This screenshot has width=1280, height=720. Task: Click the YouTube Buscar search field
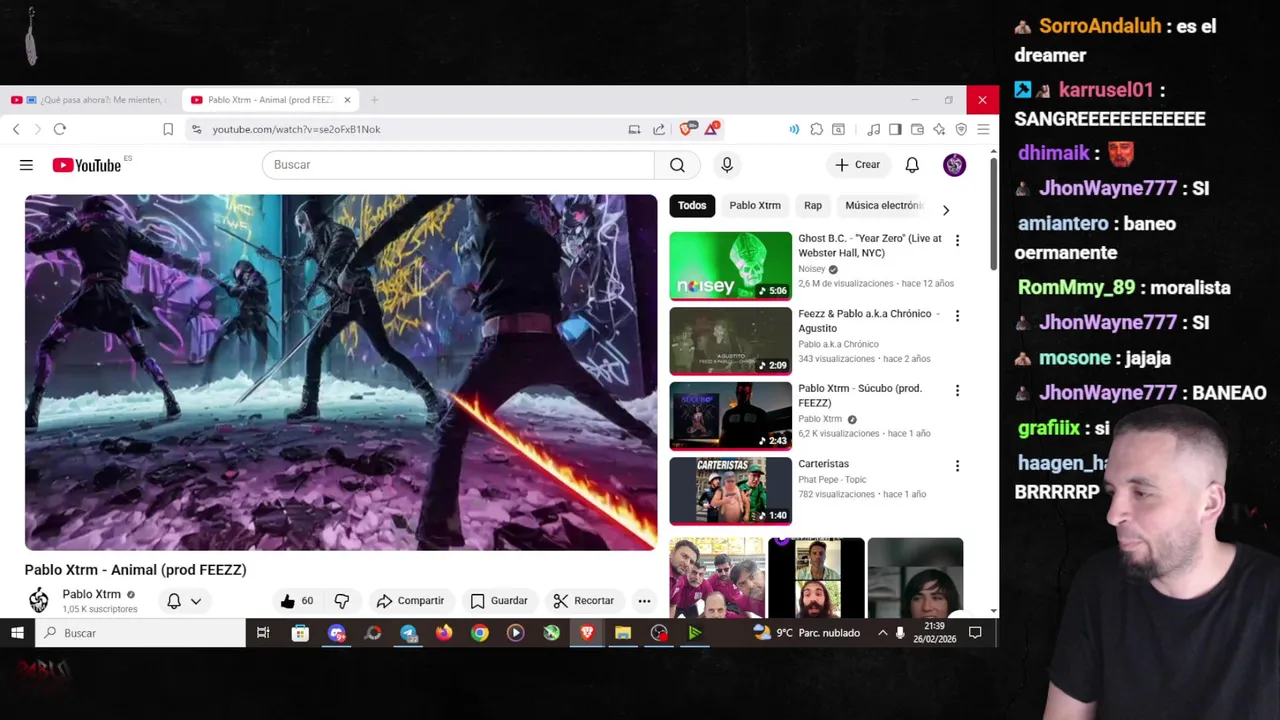(x=458, y=165)
